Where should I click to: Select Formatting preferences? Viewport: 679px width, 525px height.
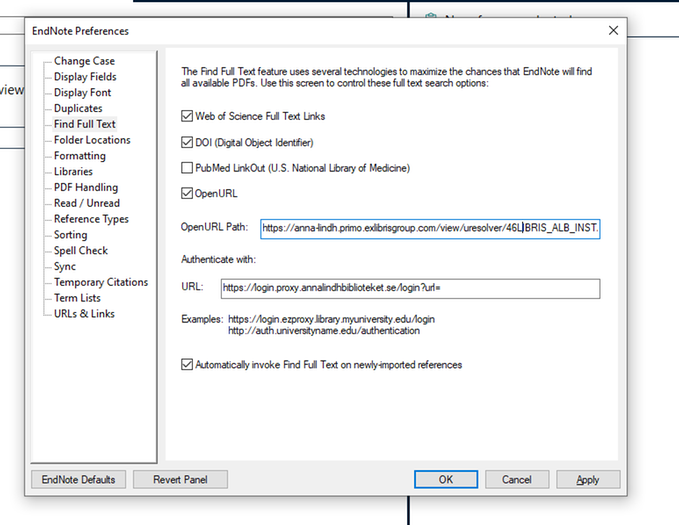(80, 156)
